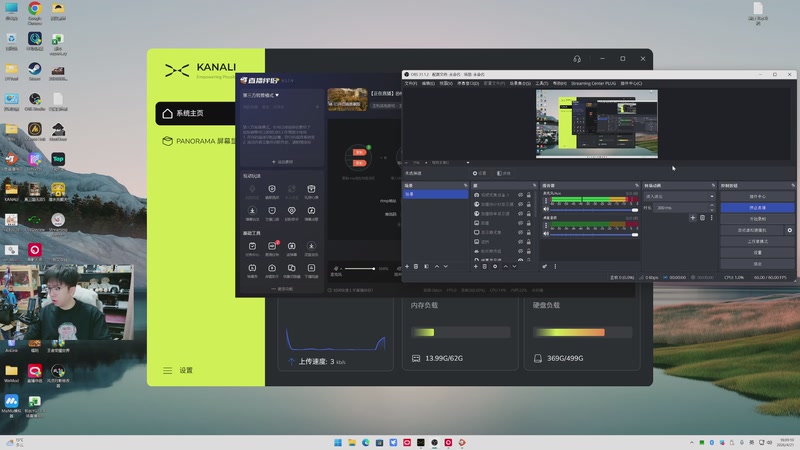Open red-badged tool icon in 直播伴侣 basic tools
The width and height of the screenshot is (800, 450).
point(272,246)
